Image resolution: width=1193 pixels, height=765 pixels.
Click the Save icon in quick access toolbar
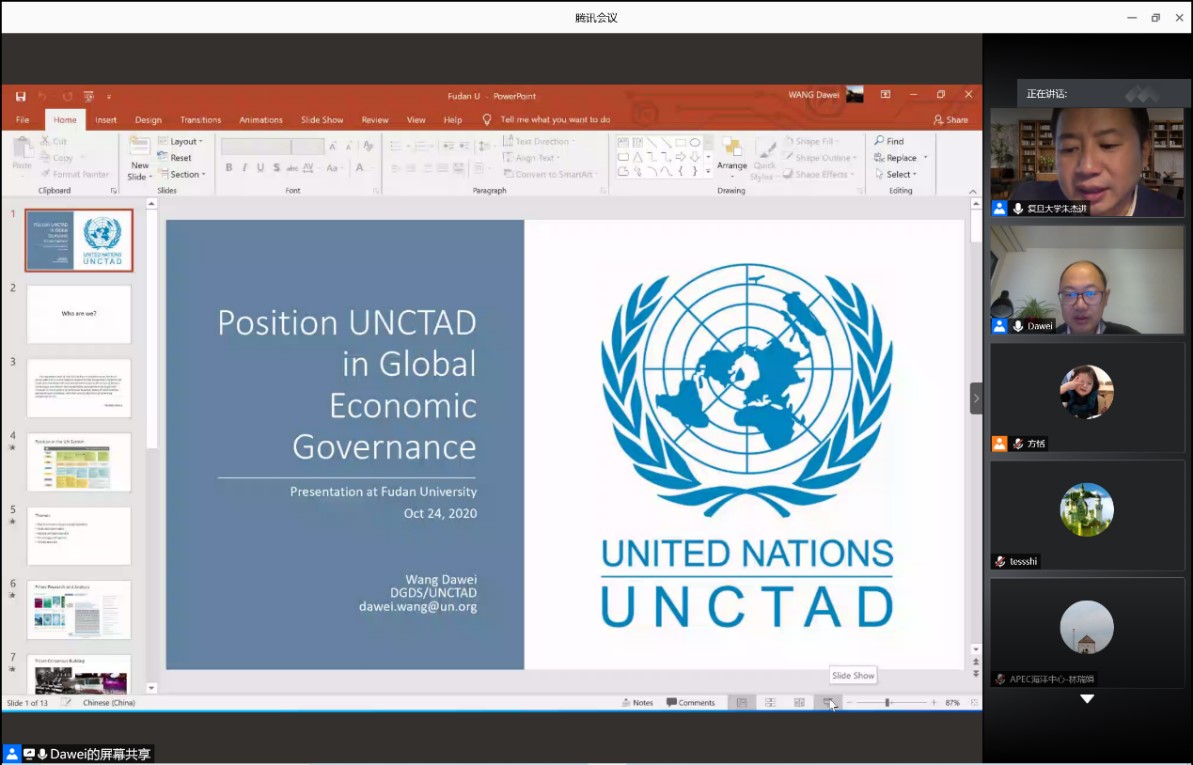tap(21, 97)
